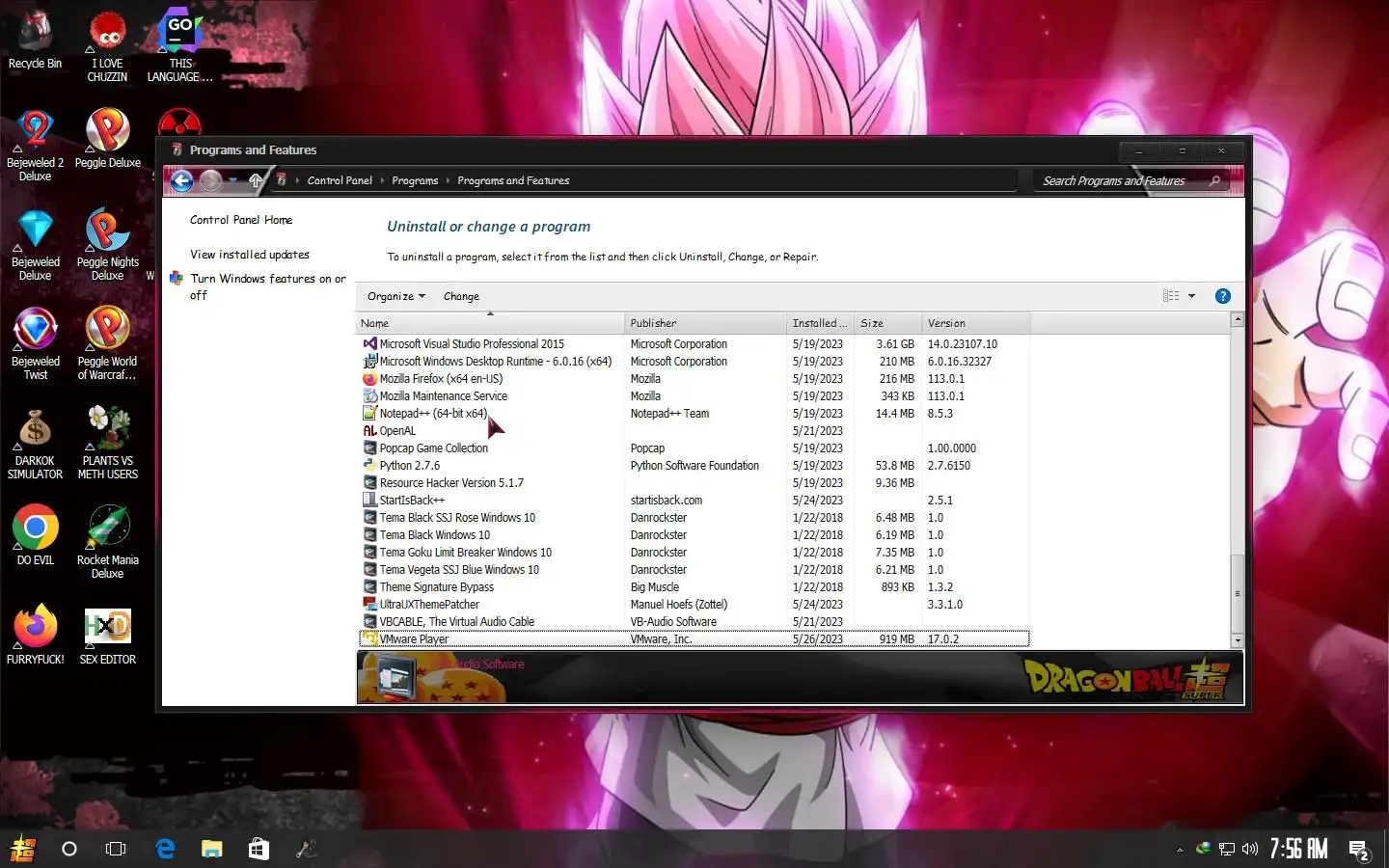Select the VMware Player row

(x=694, y=638)
